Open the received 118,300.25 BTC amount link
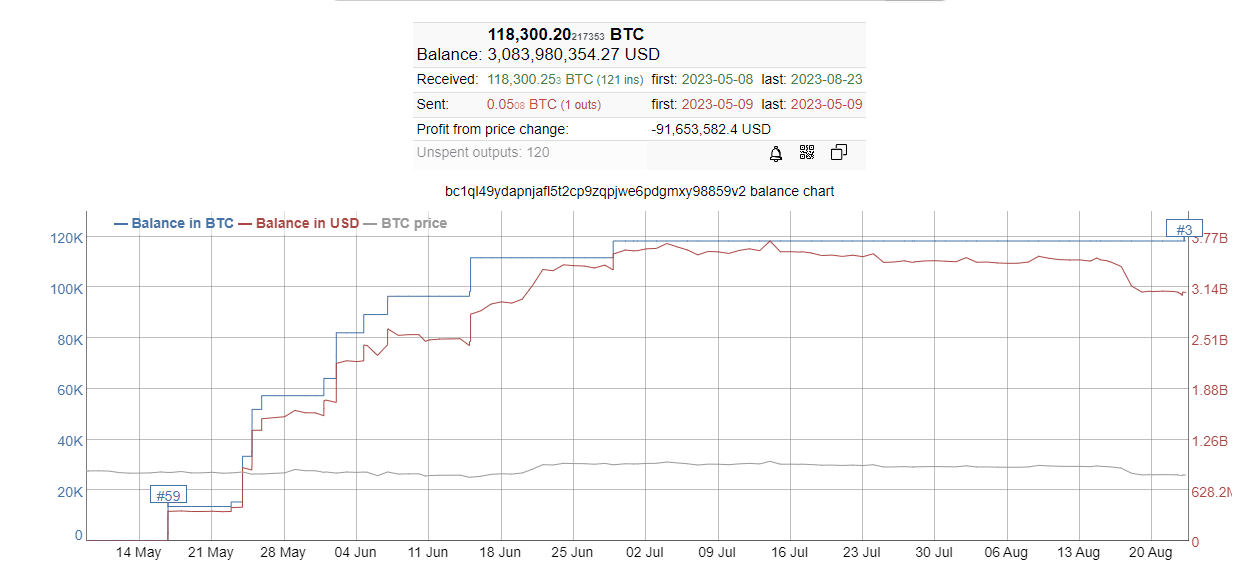 click(539, 79)
